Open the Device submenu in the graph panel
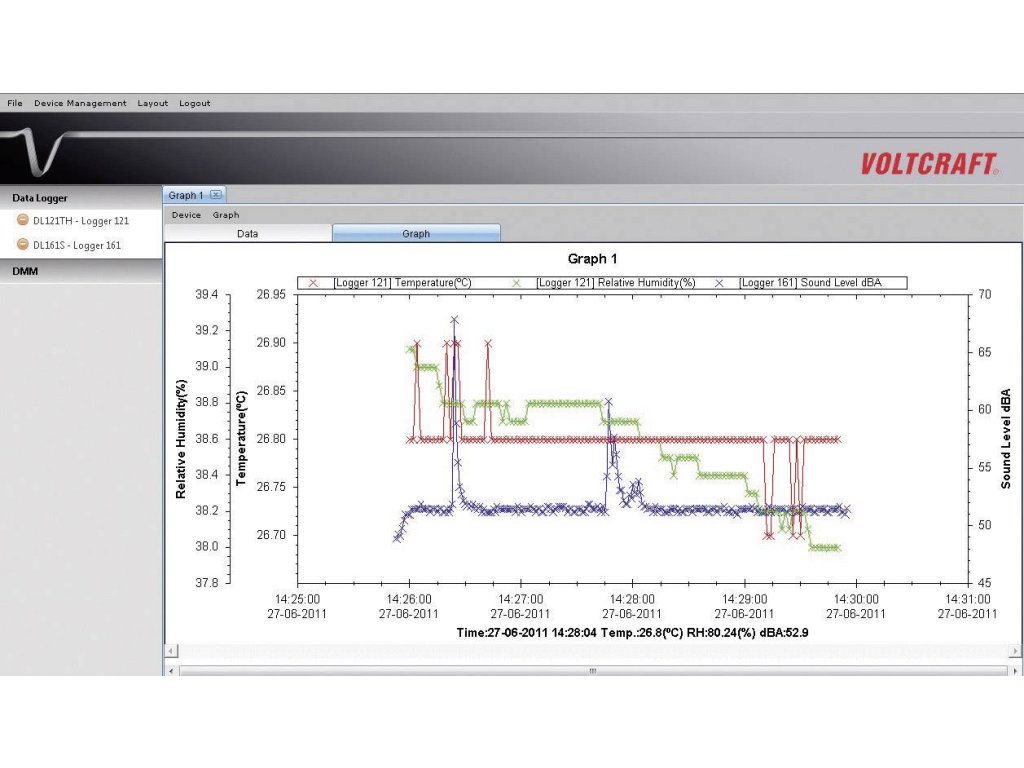This screenshot has width=1024, height=768. [x=186, y=215]
